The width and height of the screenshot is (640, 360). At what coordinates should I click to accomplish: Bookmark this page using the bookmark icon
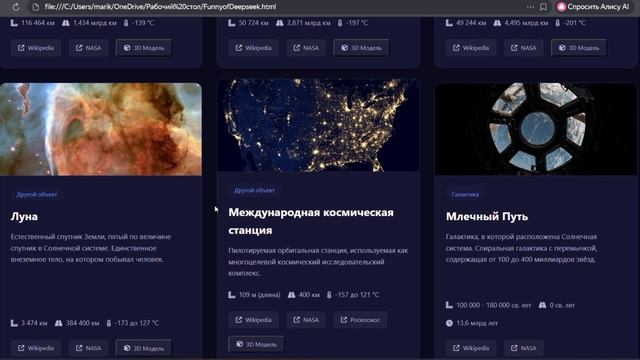tap(543, 7)
